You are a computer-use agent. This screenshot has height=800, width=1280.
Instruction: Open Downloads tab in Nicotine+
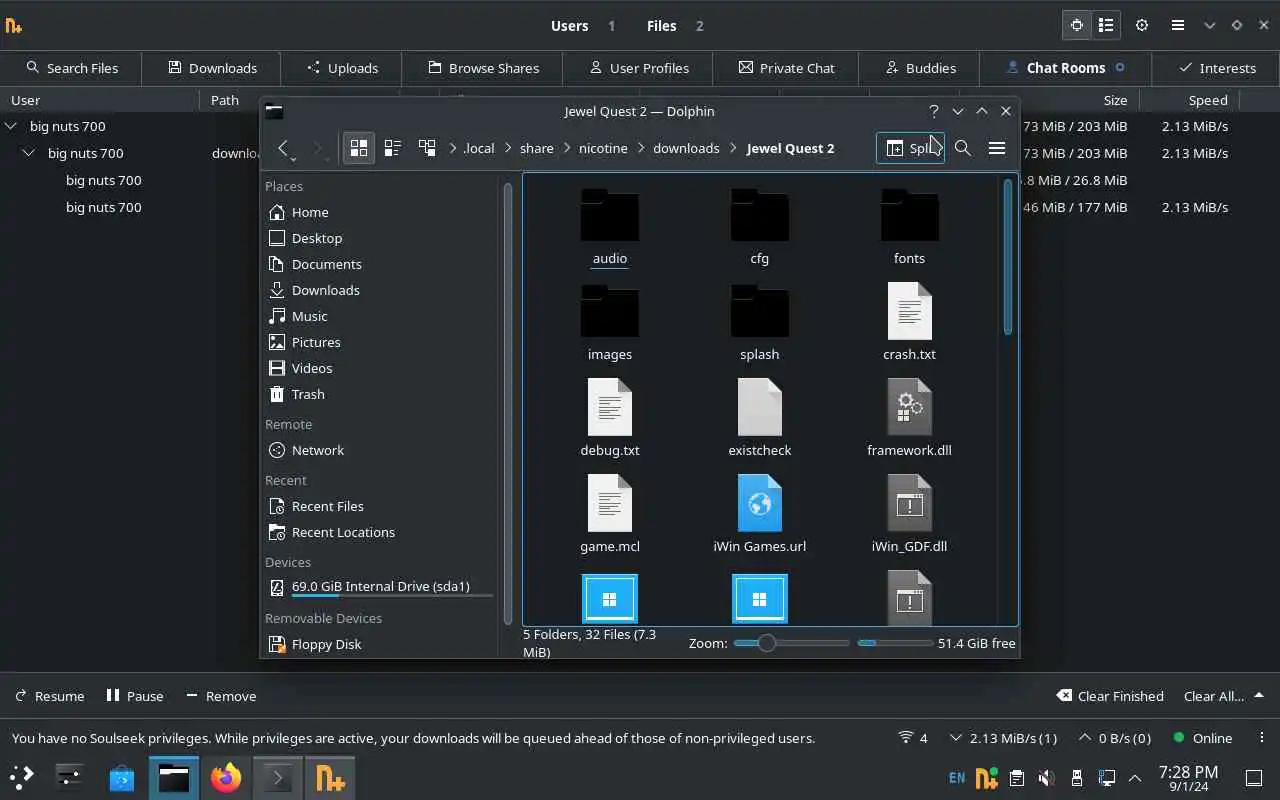[x=212, y=68]
